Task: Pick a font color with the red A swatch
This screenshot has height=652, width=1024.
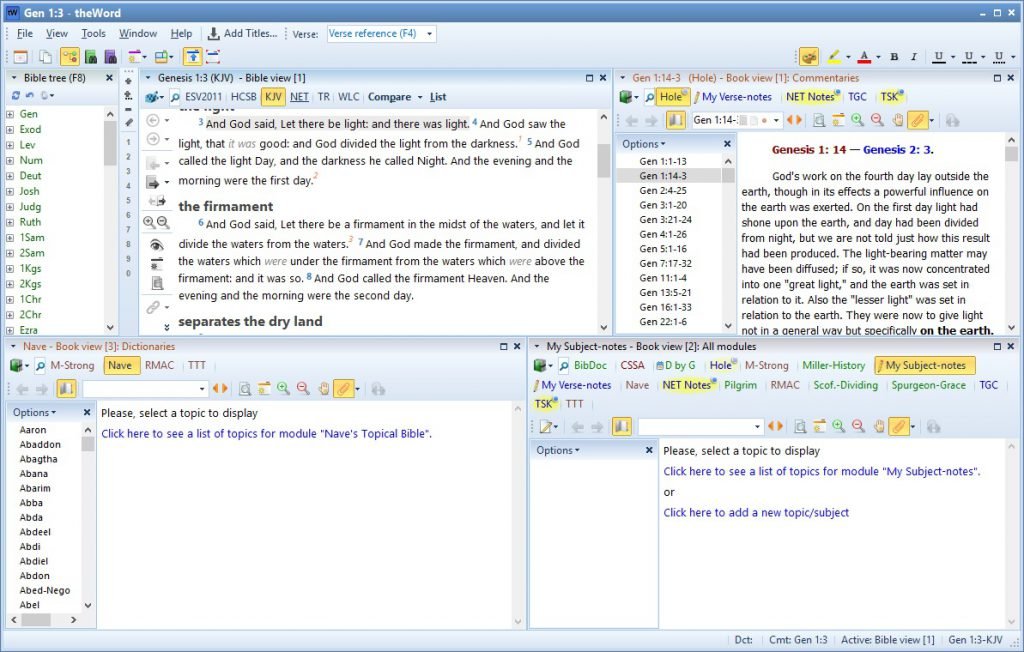Action: click(x=864, y=57)
